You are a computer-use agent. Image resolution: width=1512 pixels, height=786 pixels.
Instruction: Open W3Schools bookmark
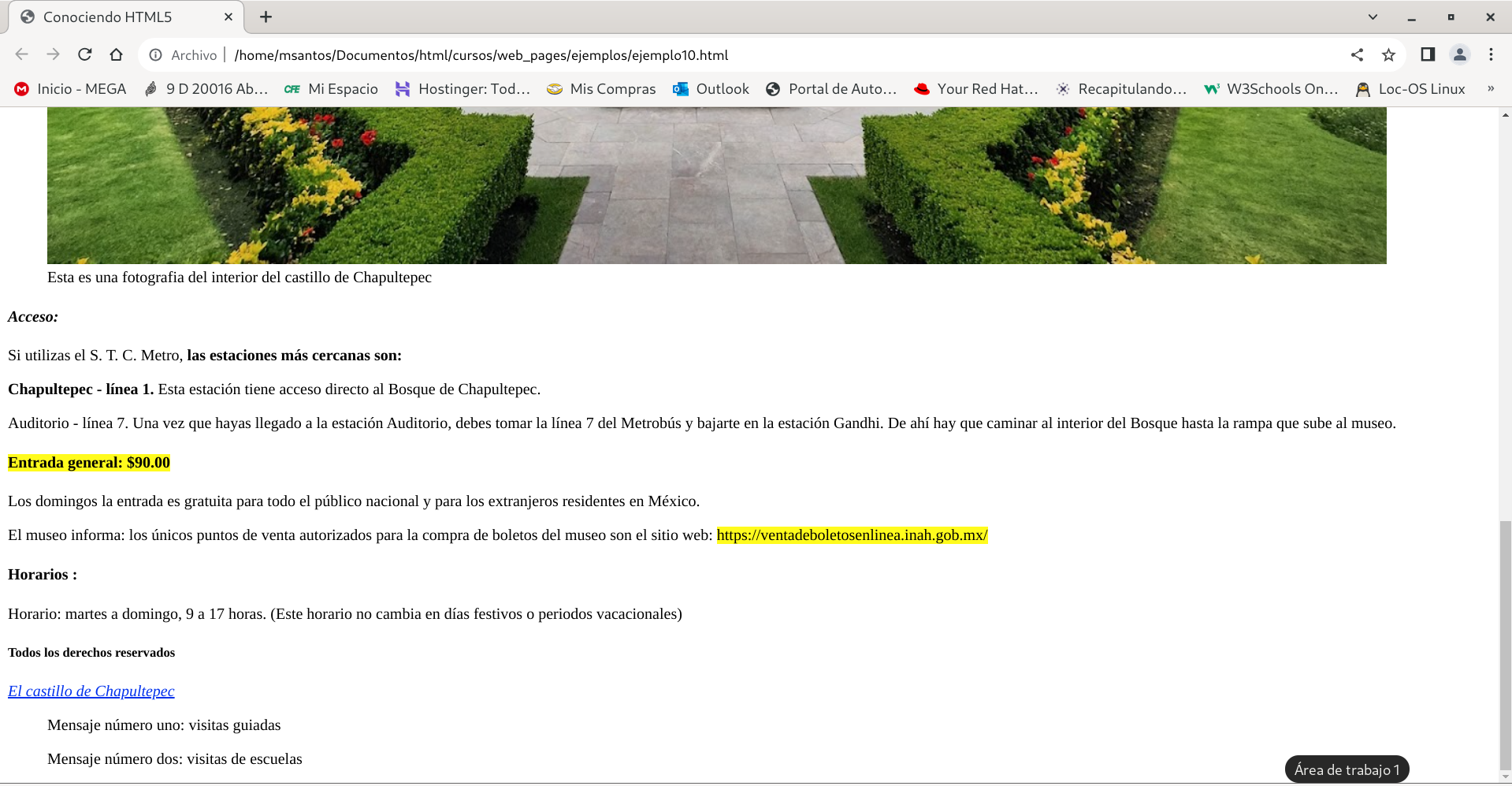click(x=1272, y=89)
